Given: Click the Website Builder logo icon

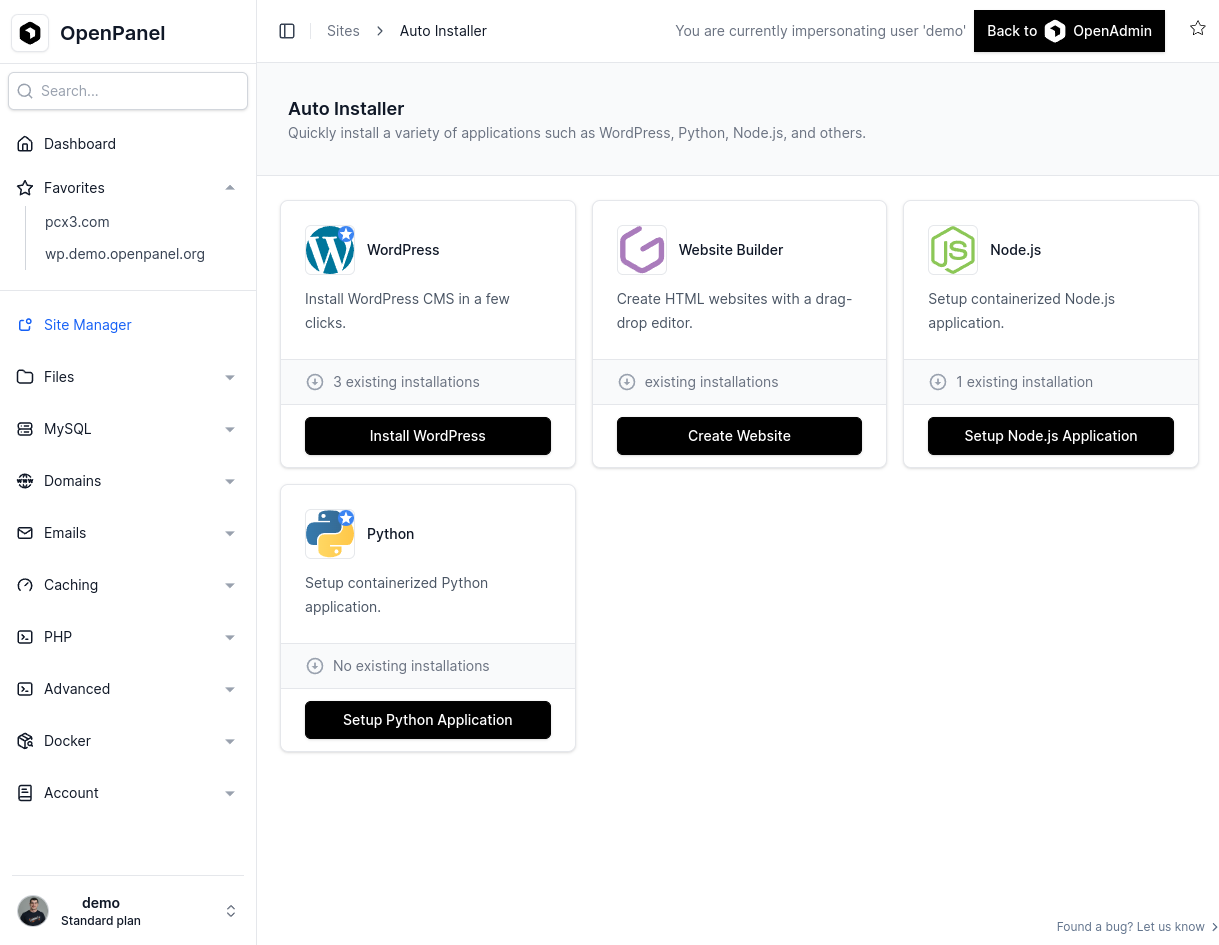Looking at the screenshot, I should [642, 250].
